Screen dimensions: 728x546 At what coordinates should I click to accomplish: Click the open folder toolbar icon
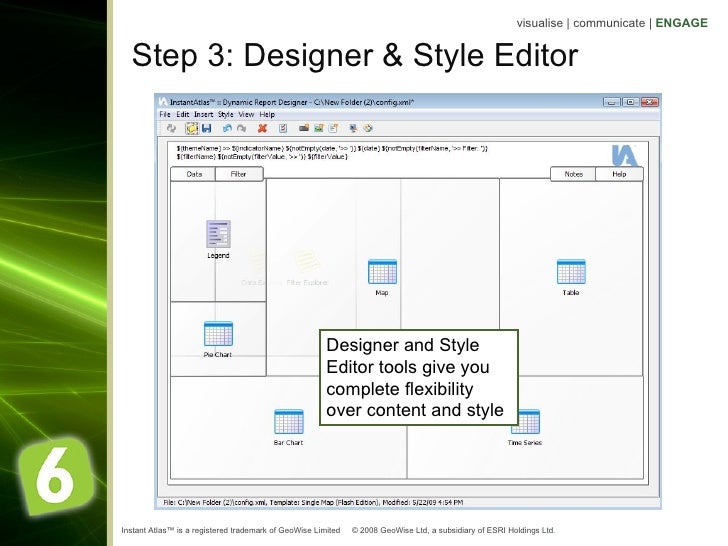point(192,129)
